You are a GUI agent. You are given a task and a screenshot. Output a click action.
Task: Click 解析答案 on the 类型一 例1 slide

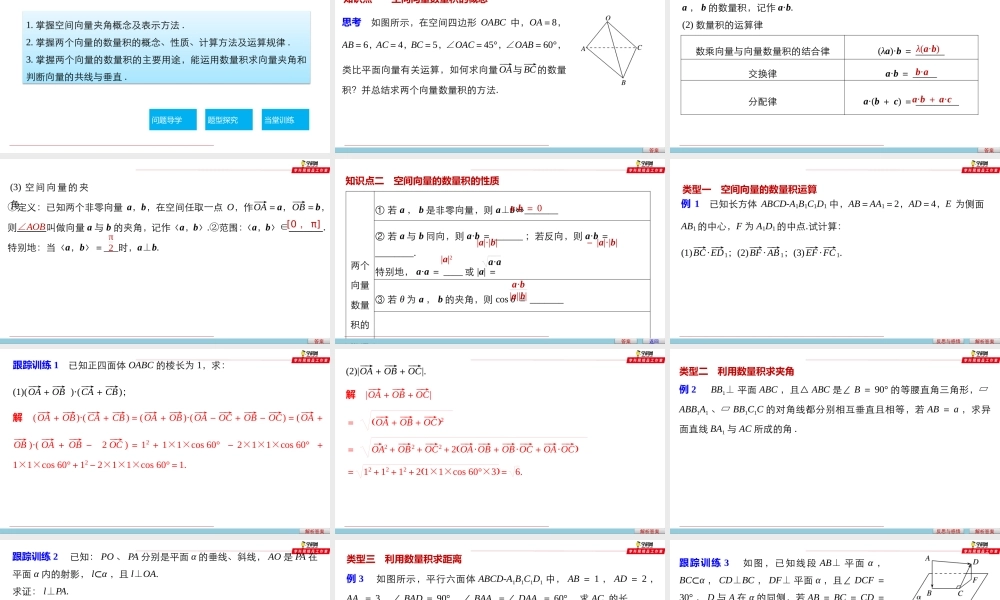[983, 341]
